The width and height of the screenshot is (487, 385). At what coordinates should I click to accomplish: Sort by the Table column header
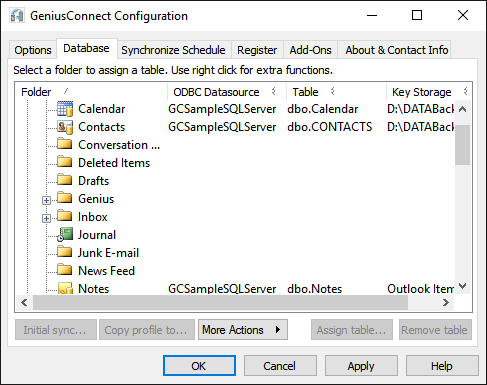(x=336, y=92)
